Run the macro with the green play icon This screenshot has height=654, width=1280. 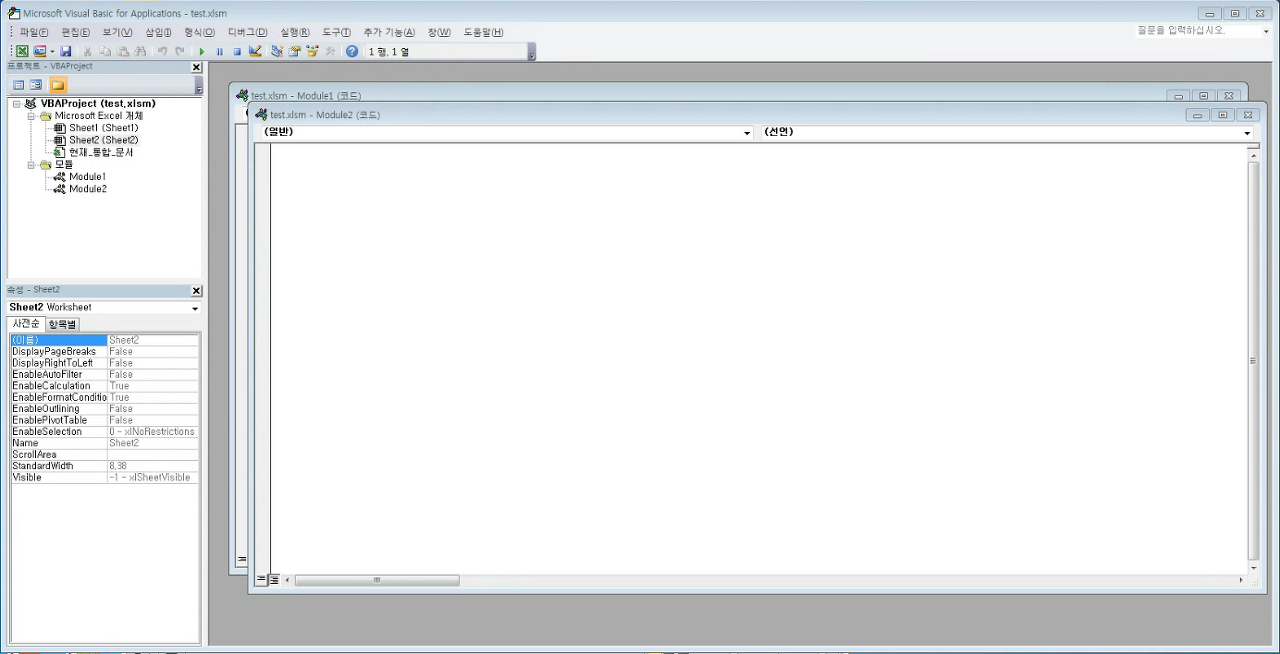[x=202, y=51]
